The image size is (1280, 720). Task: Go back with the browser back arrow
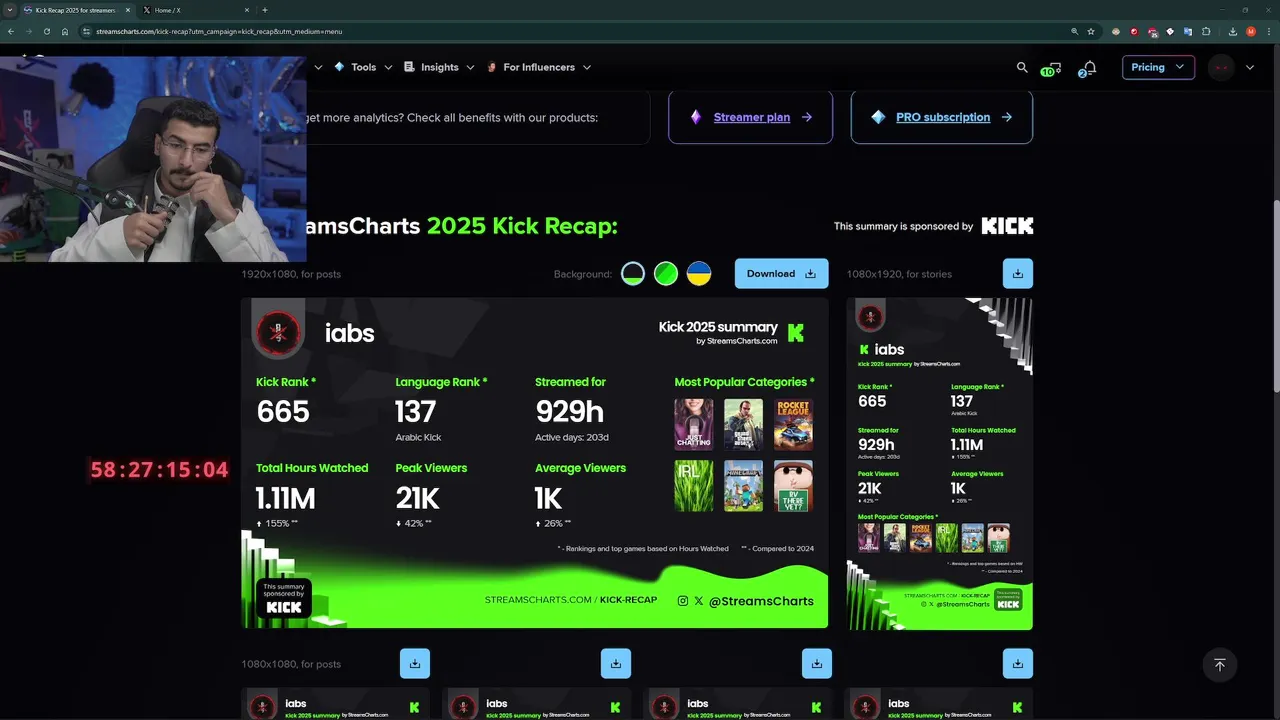tap(11, 31)
